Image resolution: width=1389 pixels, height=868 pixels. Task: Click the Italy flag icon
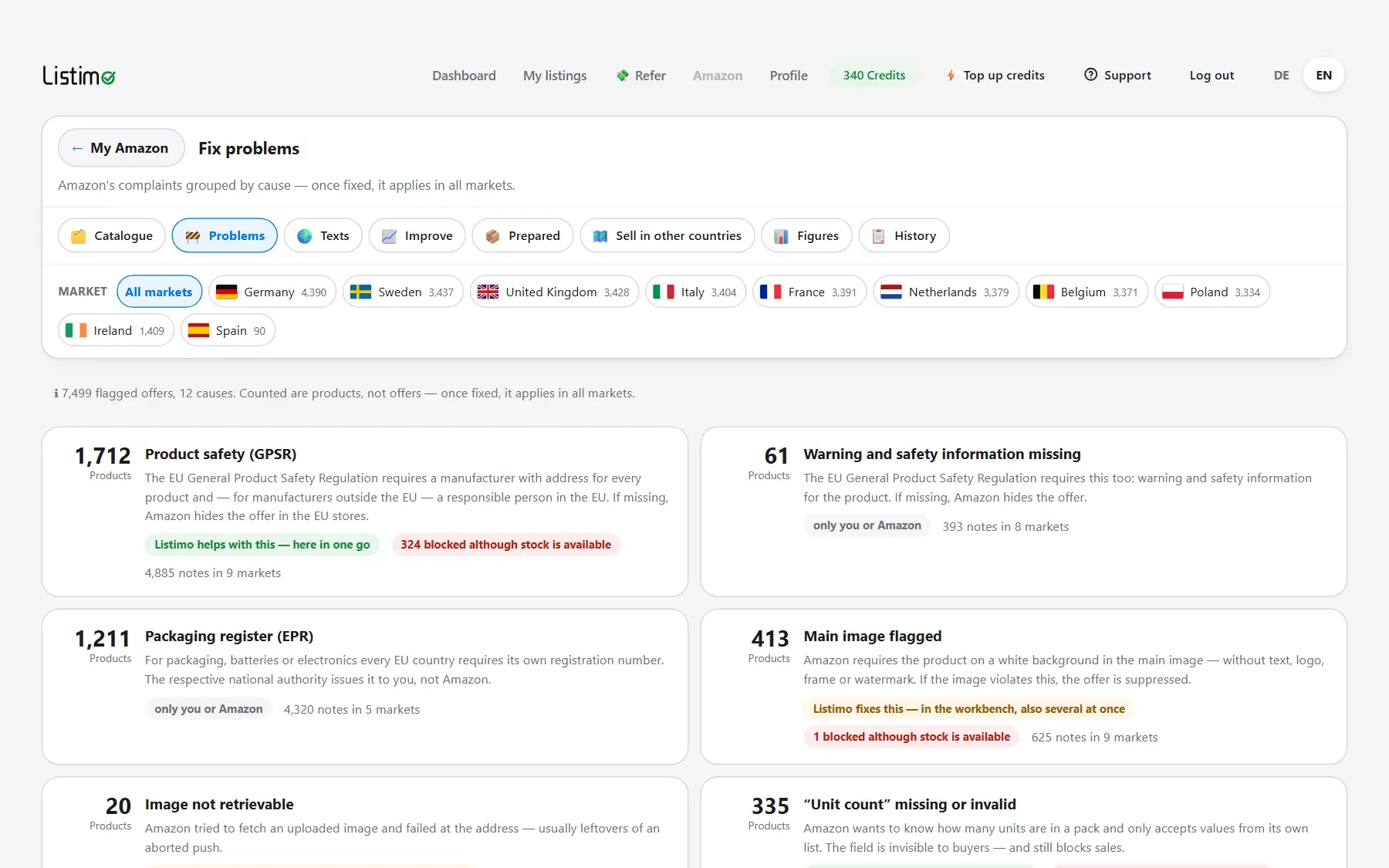664,292
